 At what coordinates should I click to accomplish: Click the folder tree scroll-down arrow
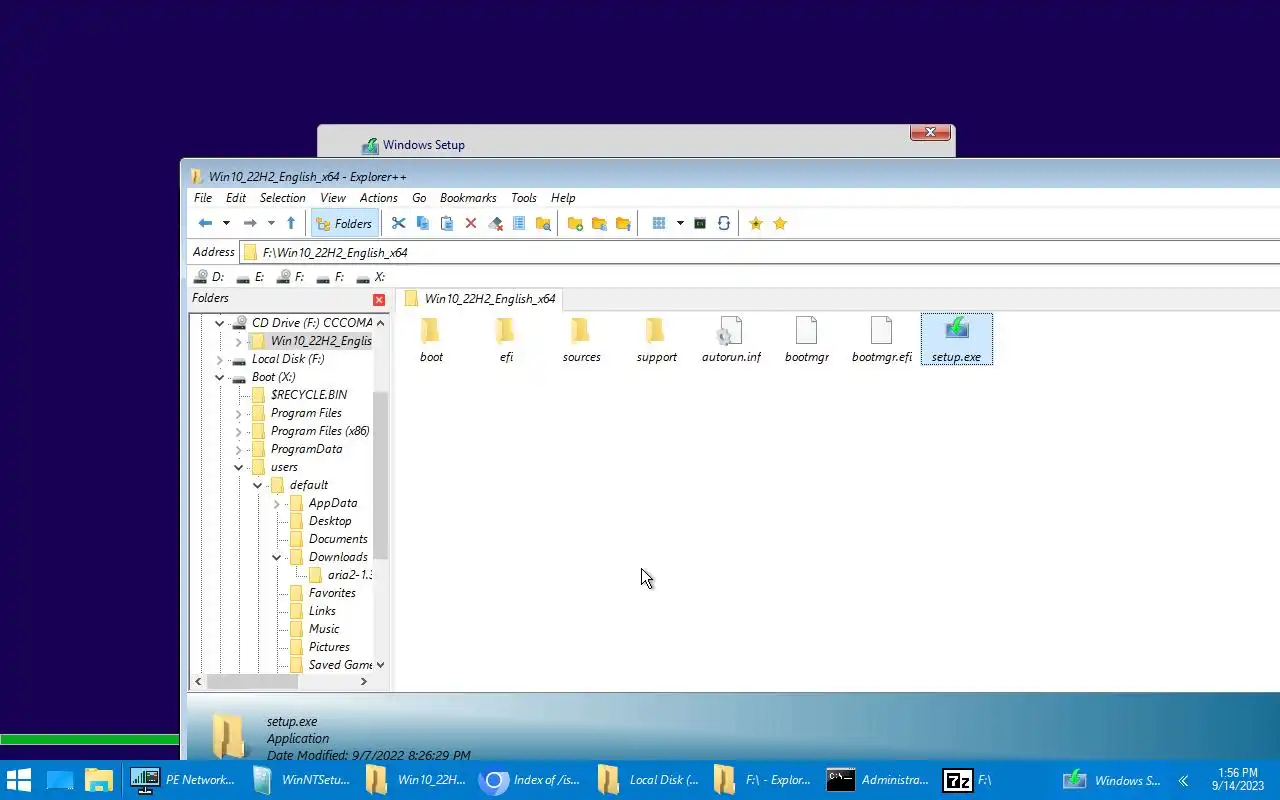click(x=380, y=665)
